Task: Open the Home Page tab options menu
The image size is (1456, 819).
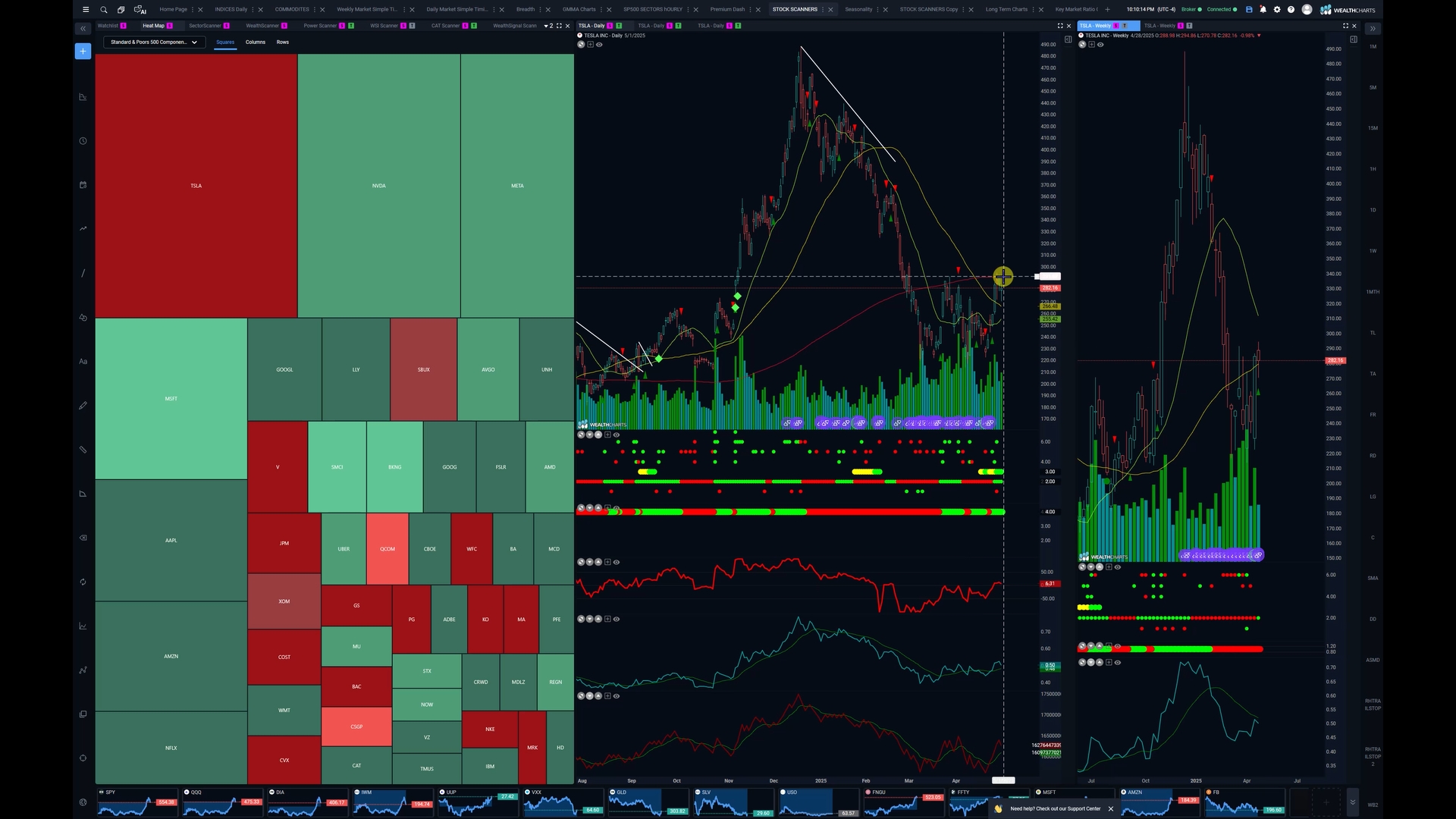Action: click(x=193, y=10)
